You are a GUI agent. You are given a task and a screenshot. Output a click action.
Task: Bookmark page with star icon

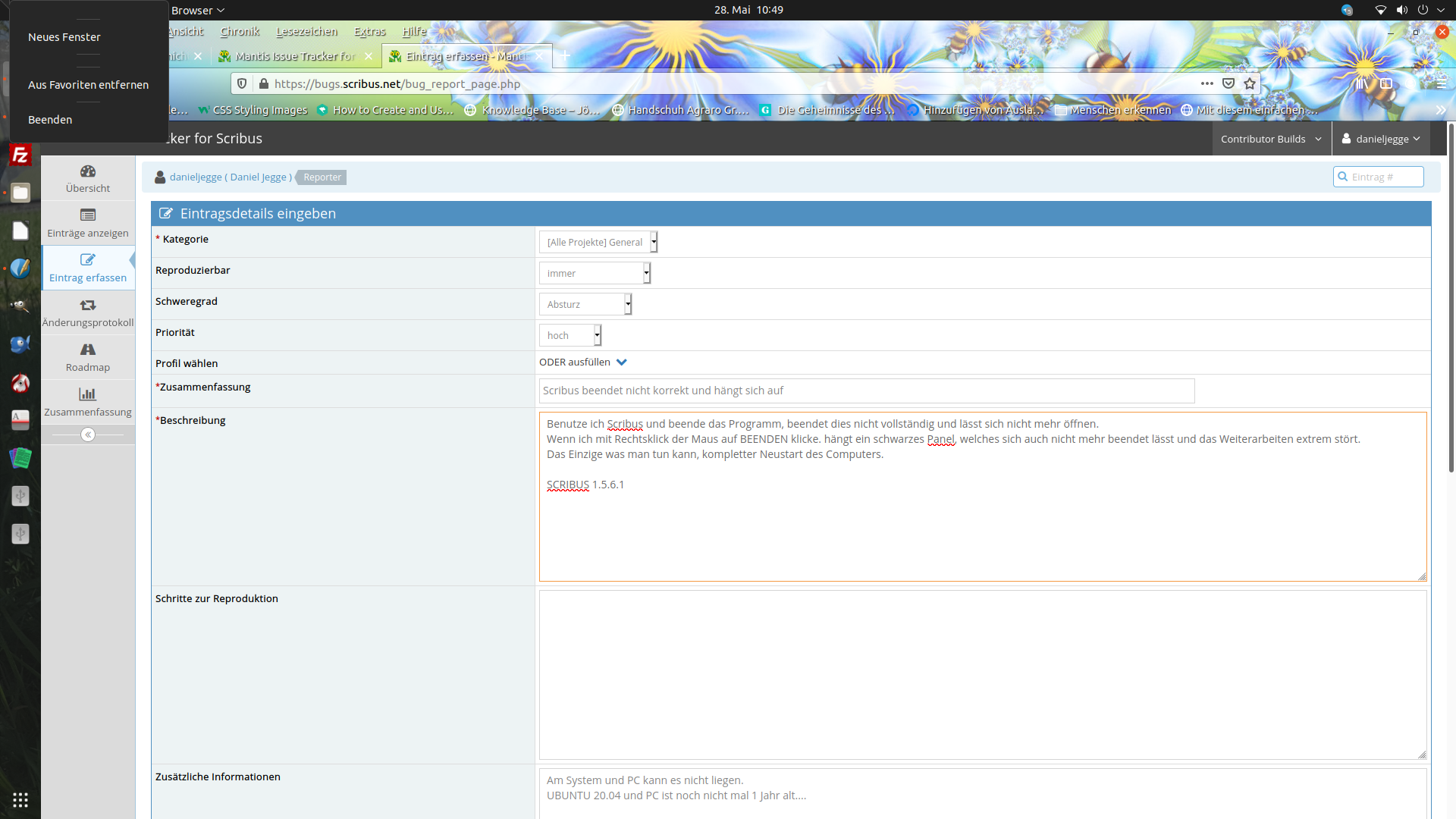point(1250,83)
